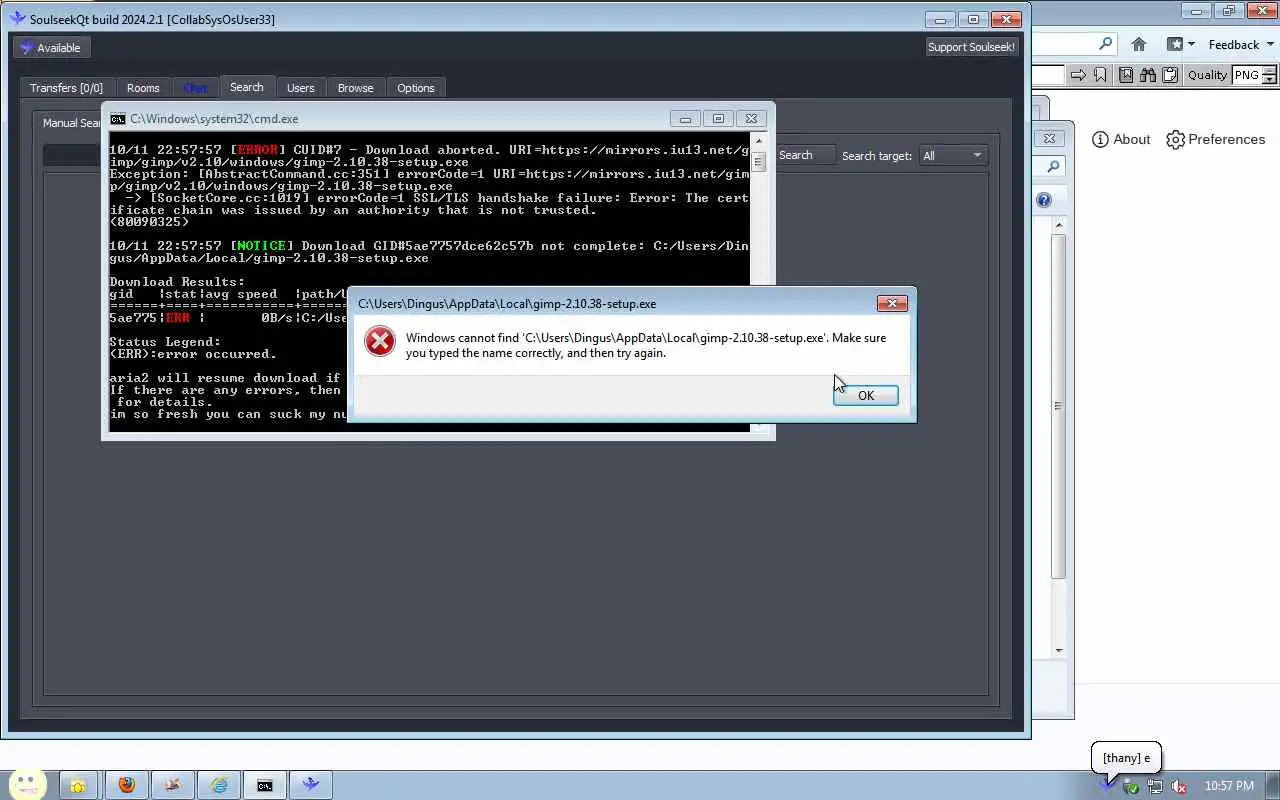
Task: Switch to cmd.exe via taskbar icon
Action: 264,785
